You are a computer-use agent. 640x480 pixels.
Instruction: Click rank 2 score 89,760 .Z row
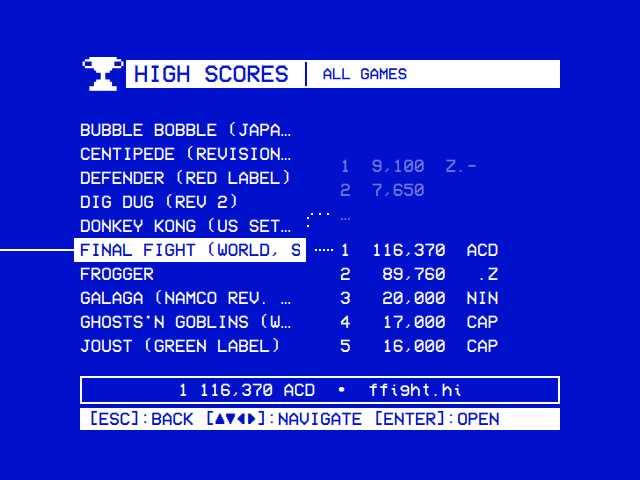(419, 274)
